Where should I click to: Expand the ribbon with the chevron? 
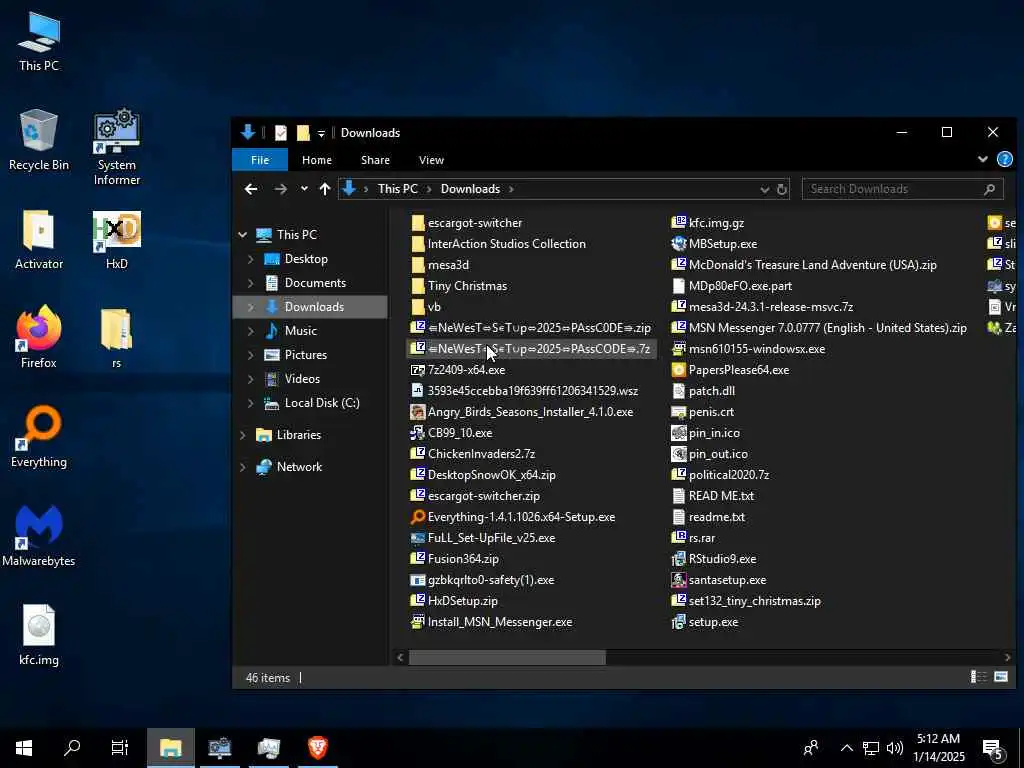click(982, 159)
